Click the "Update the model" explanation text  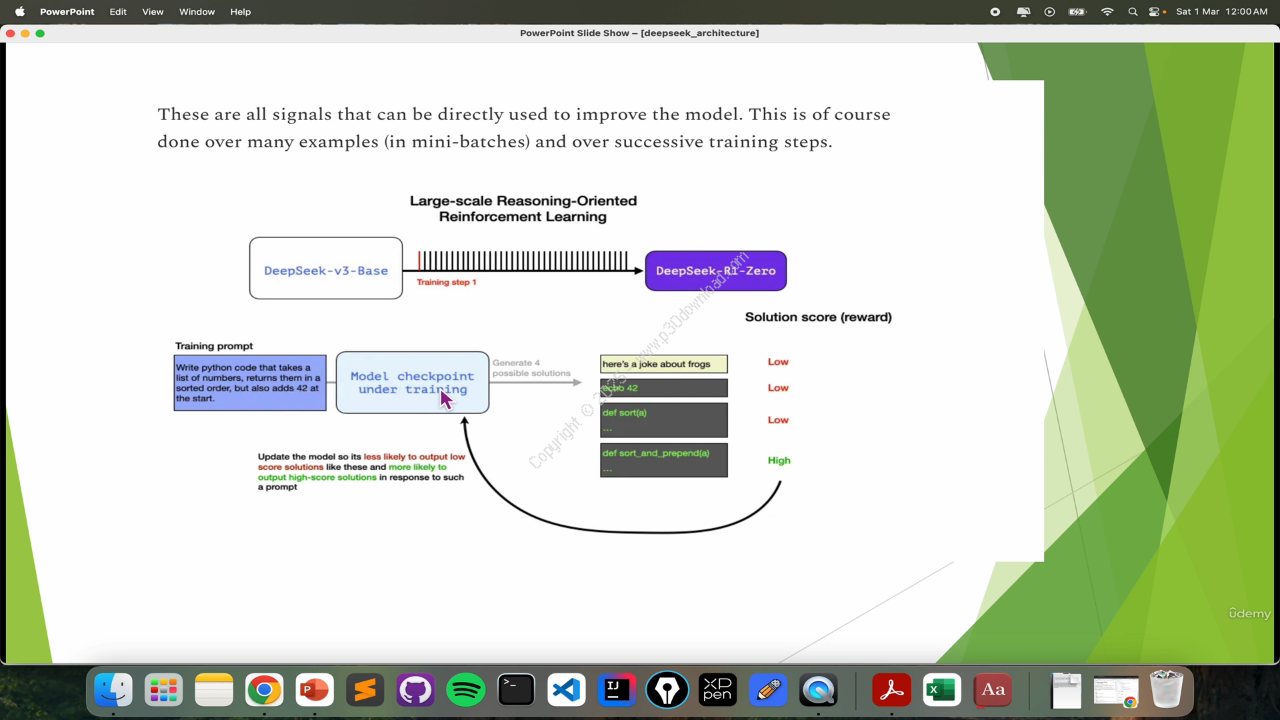pos(362,471)
